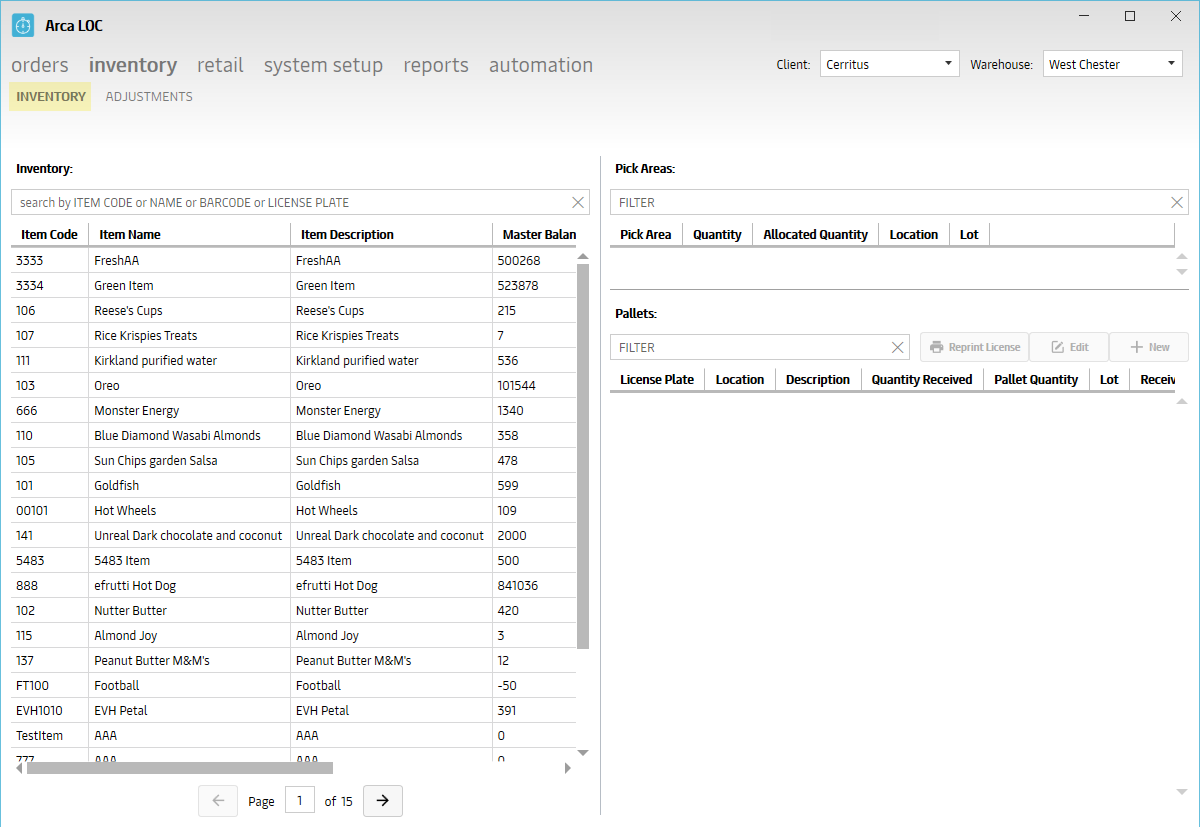Screen dimensions: 1200x827
Task: Clear the inventory search box with X
Action: click(x=578, y=202)
